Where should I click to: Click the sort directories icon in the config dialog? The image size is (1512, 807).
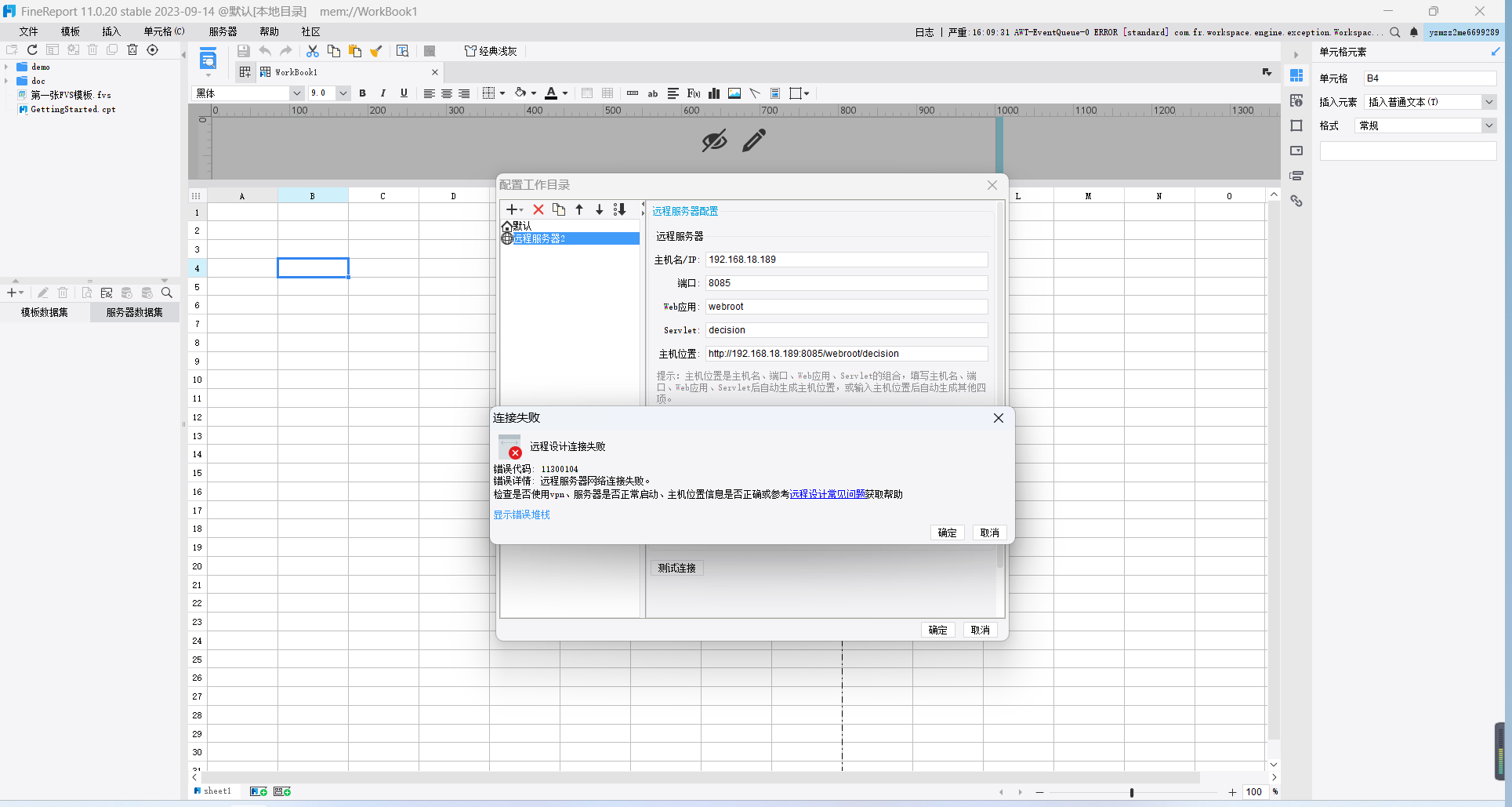[620, 209]
